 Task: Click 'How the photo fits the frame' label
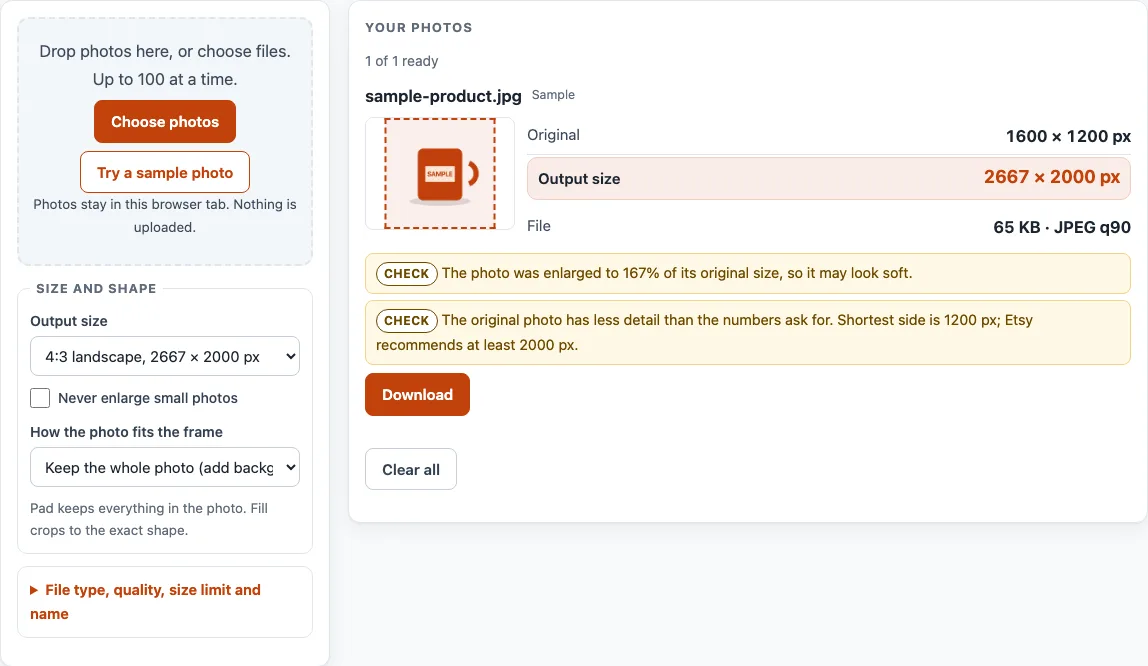127,432
